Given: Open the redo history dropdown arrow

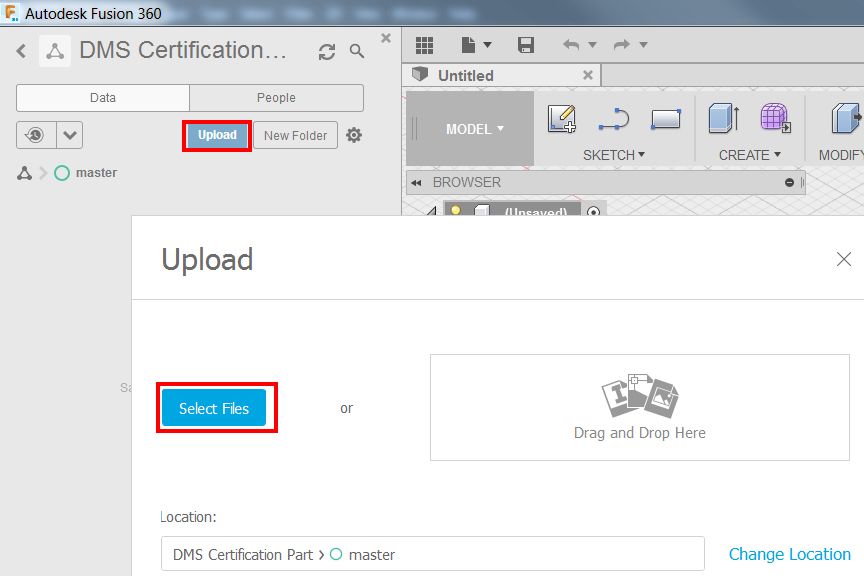Looking at the screenshot, I should (x=643, y=45).
